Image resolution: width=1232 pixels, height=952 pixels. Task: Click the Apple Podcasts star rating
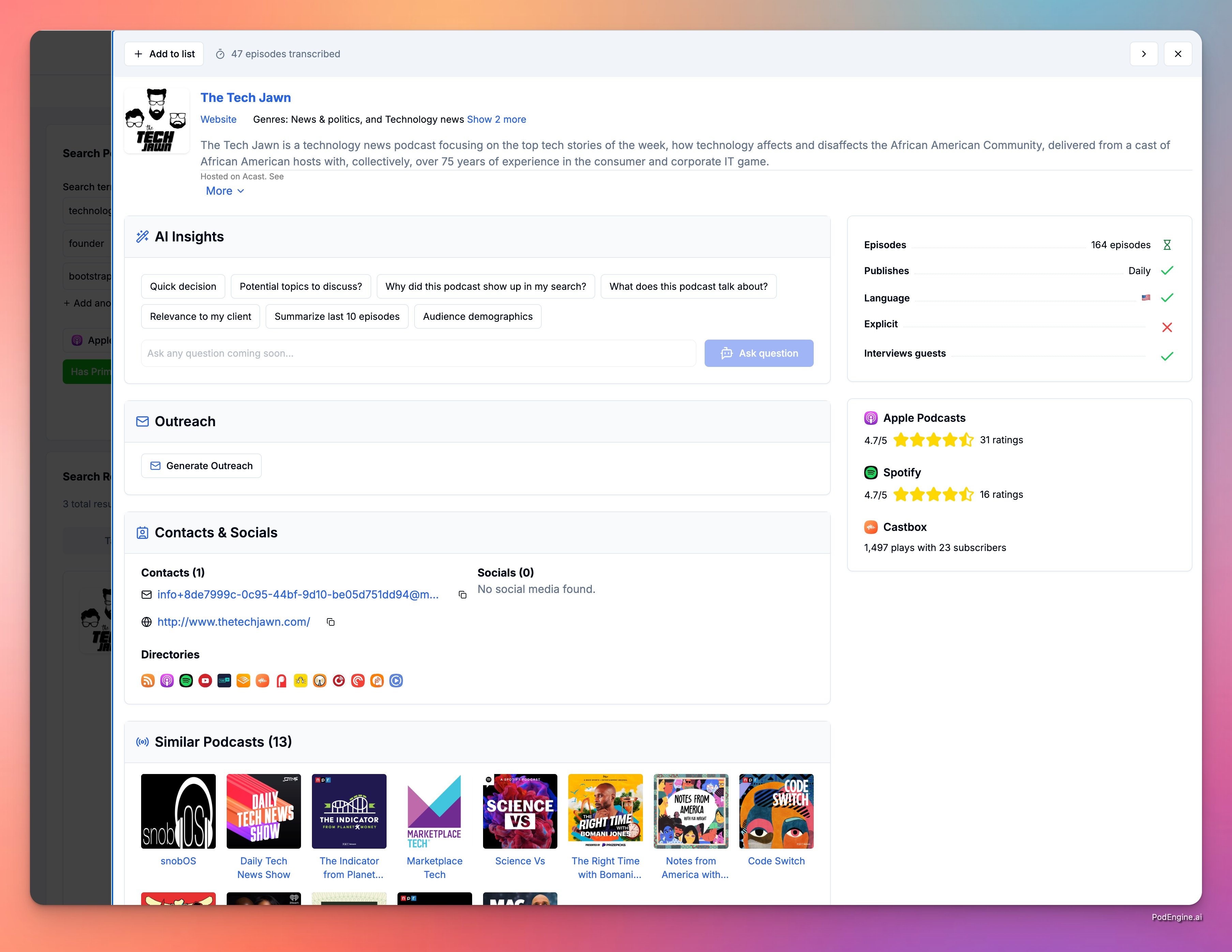[933, 440]
